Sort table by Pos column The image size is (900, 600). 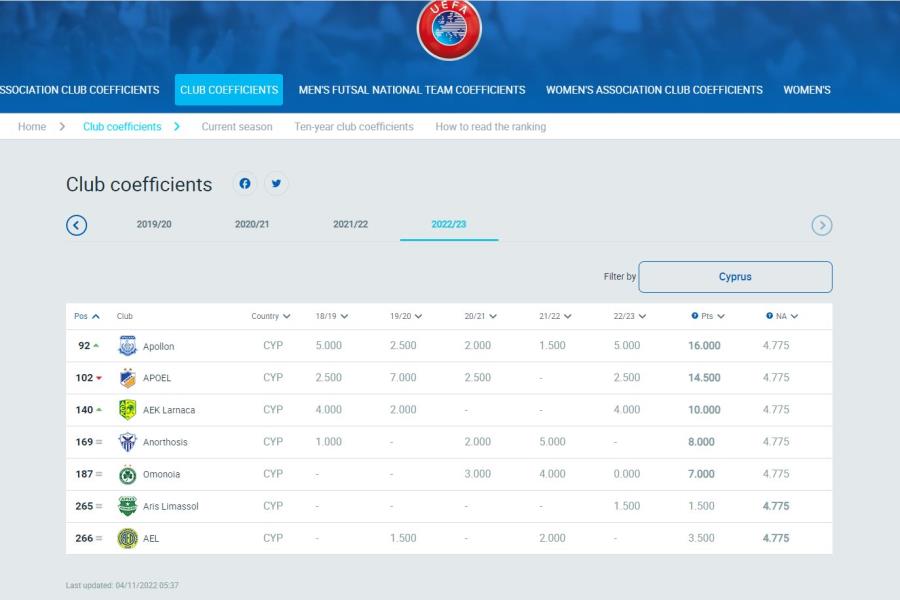pos(87,316)
